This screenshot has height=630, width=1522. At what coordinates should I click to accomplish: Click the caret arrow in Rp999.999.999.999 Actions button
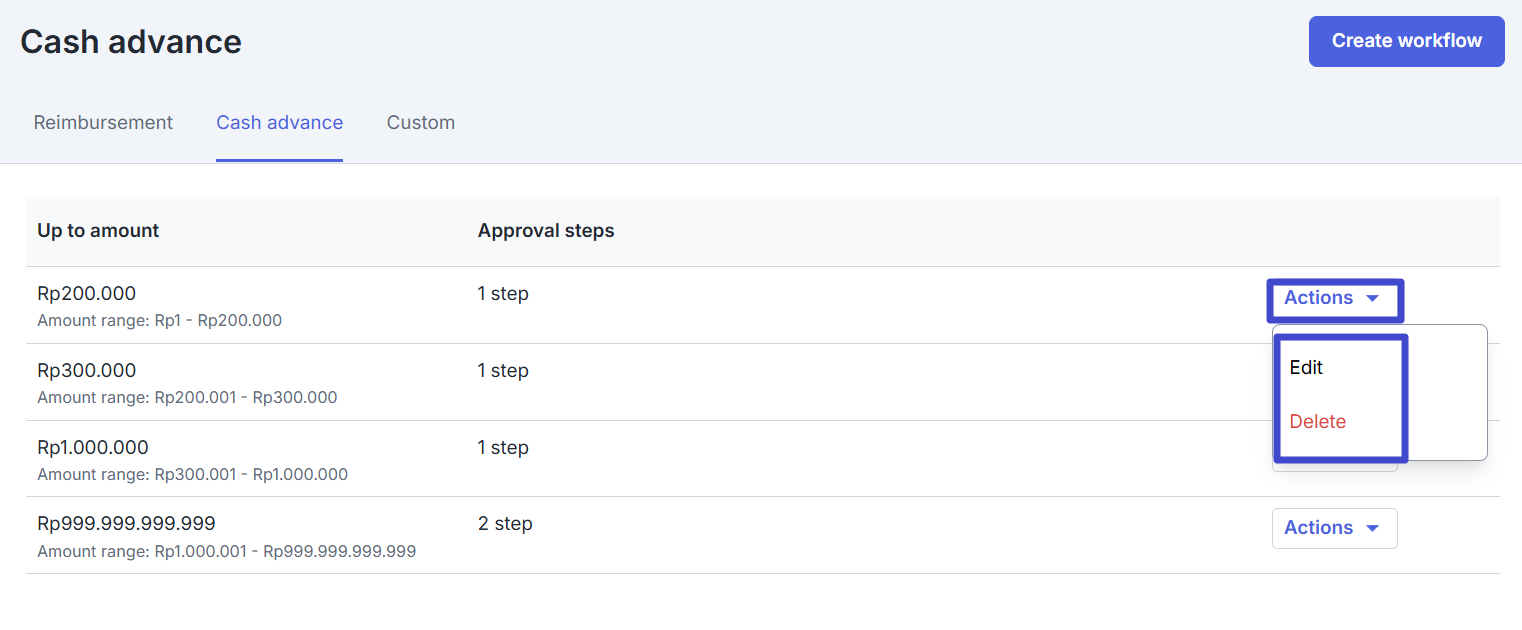tap(1372, 529)
